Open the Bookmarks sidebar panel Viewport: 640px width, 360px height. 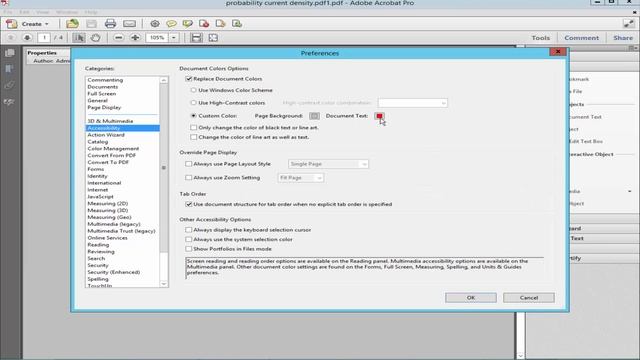(10, 69)
